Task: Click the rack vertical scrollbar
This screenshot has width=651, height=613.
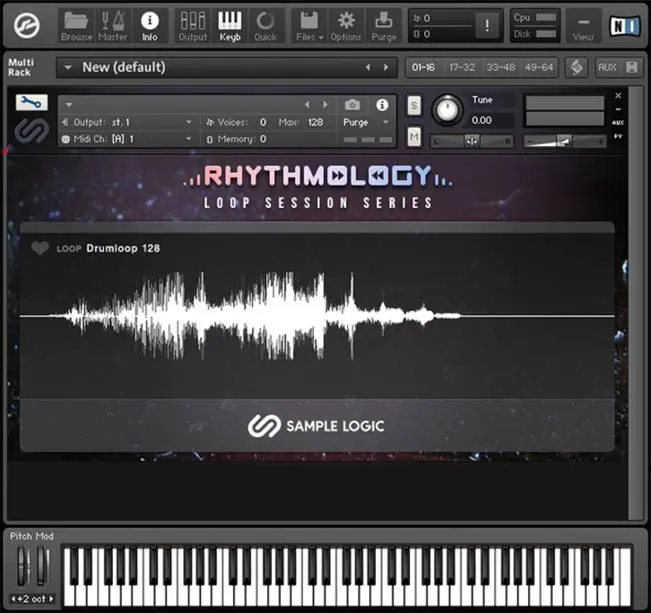Action: click(635, 303)
